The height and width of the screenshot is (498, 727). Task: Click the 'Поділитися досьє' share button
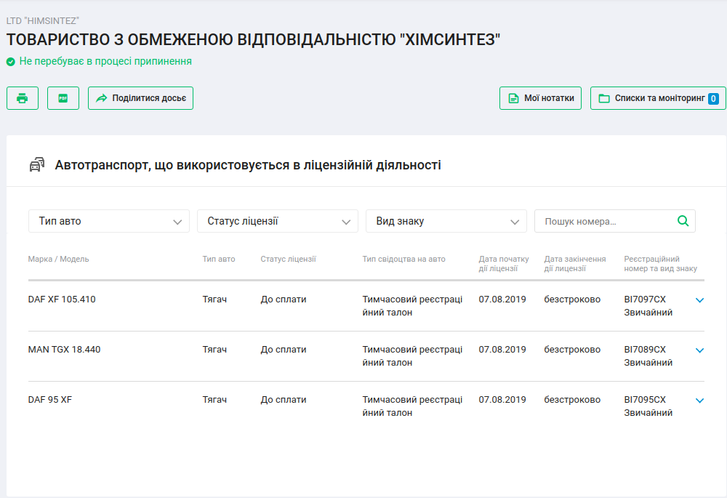point(140,98)
